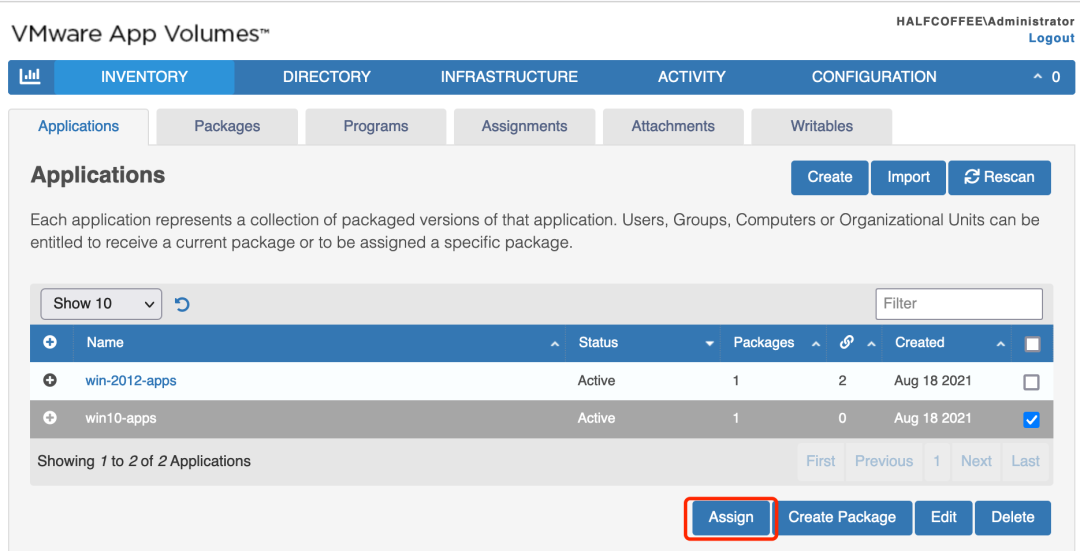Viewport: 1080px width, 551px height.
Task: Toggle the select-all header checkbox
Action: tap(1032, 344)
